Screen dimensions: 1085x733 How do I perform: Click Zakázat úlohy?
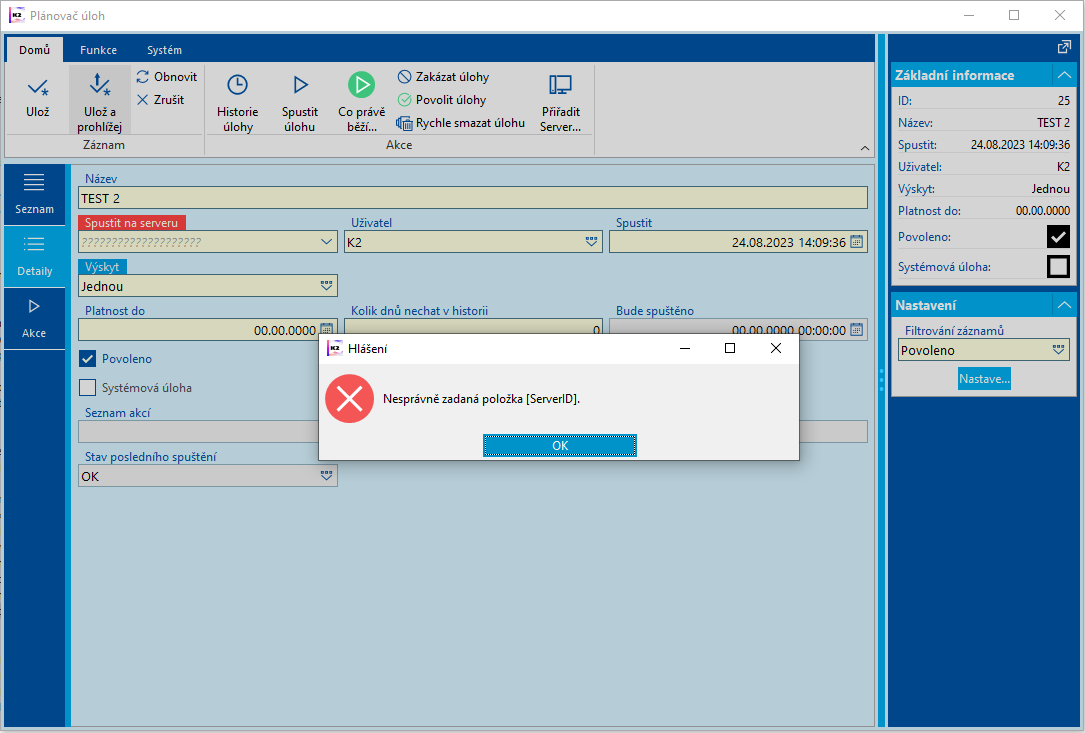[x=444, y=77]
